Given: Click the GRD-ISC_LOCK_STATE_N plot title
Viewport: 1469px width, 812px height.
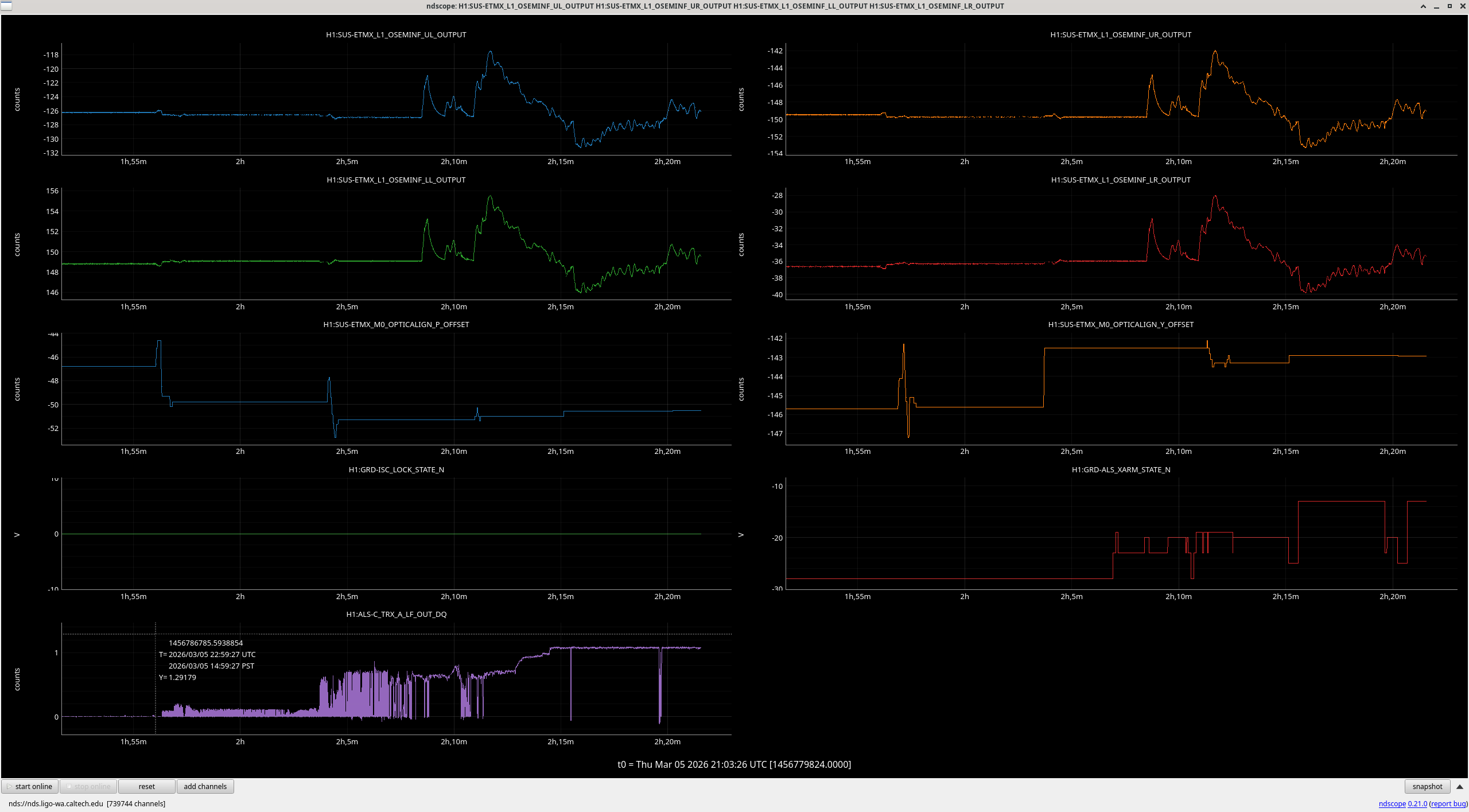Looking at the screenshot, I should [396, 469].
